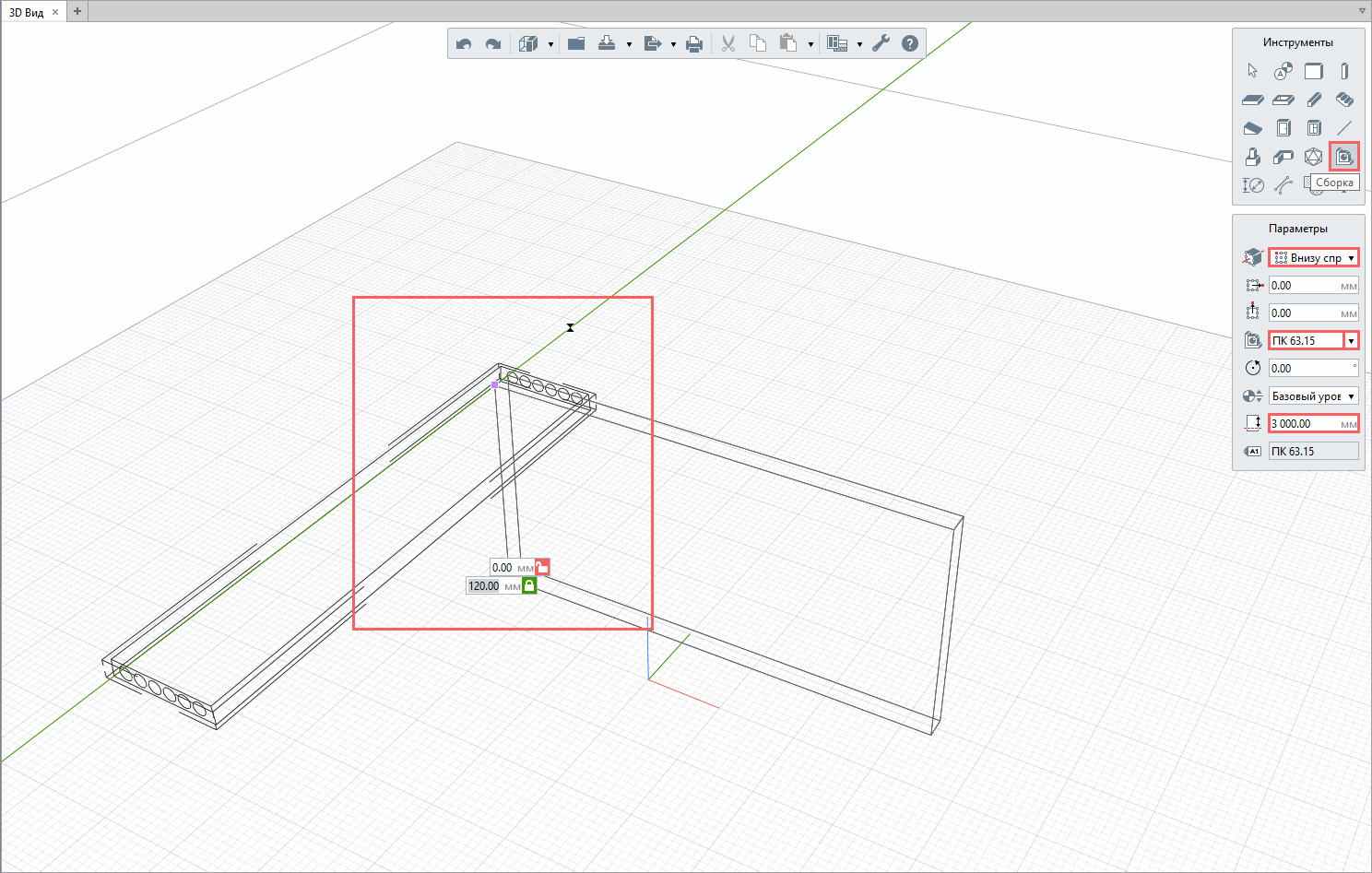Click the export icon
The height and width of the screenshot is (873, 1372).
653,43
